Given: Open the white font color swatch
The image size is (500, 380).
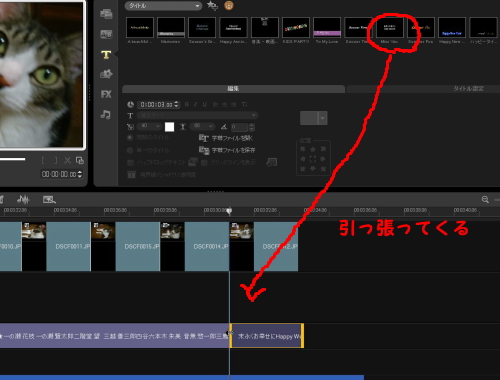Looking at the screenshot, I should [x=169, y=127].
